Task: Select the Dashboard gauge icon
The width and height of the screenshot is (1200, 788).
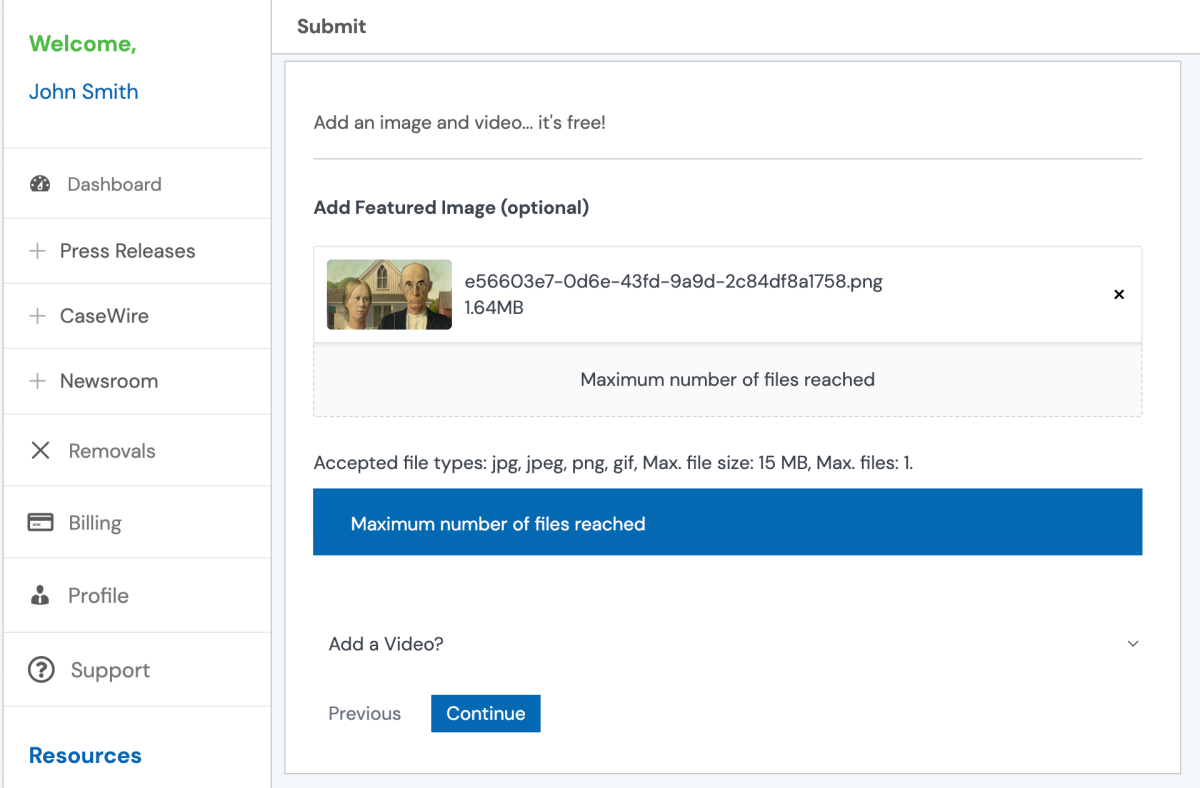Action: coord(40,184)
